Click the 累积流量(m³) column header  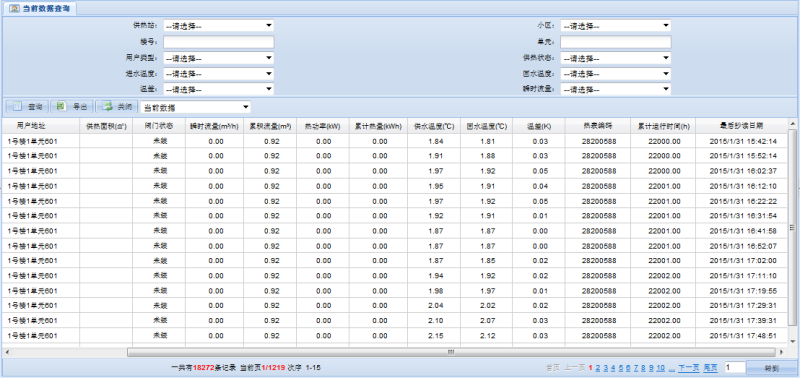(270, 125)
